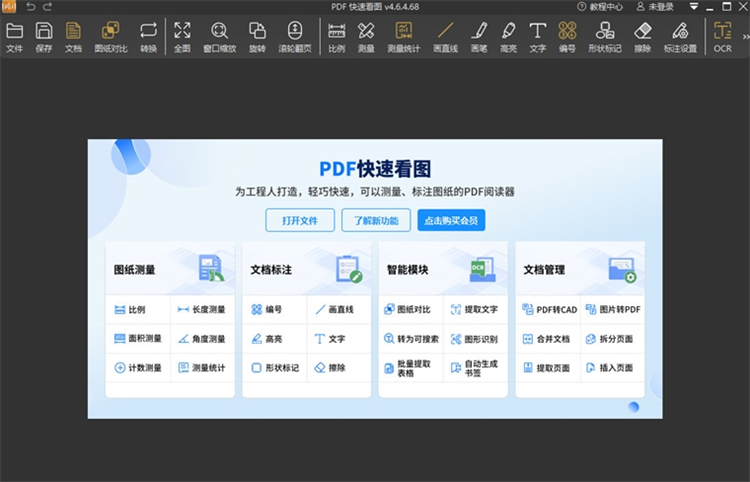This screenshot has height=482, width=750.
Task: Select the 测量 measure tool in toolbar
Action: point(366,36)
